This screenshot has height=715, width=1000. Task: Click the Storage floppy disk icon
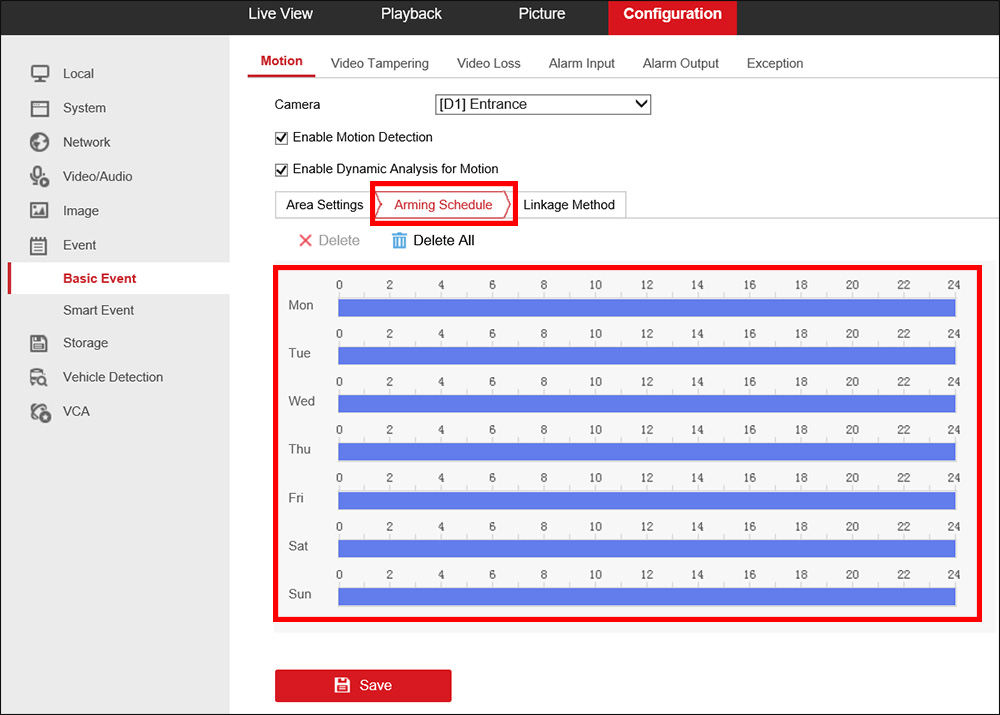38,343
